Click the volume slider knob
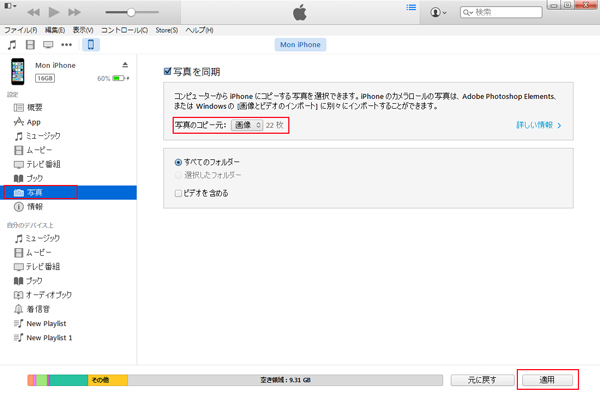 coord(131,12)
